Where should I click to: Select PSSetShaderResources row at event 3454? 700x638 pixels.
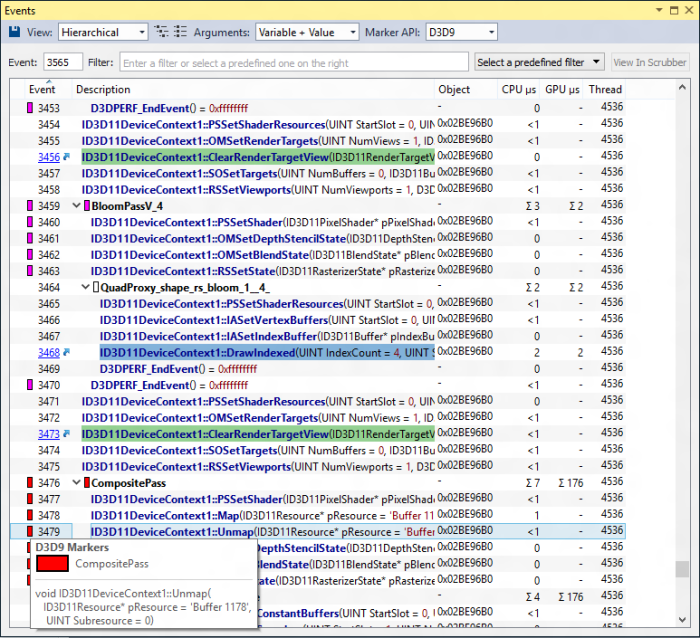click(318, 124)
